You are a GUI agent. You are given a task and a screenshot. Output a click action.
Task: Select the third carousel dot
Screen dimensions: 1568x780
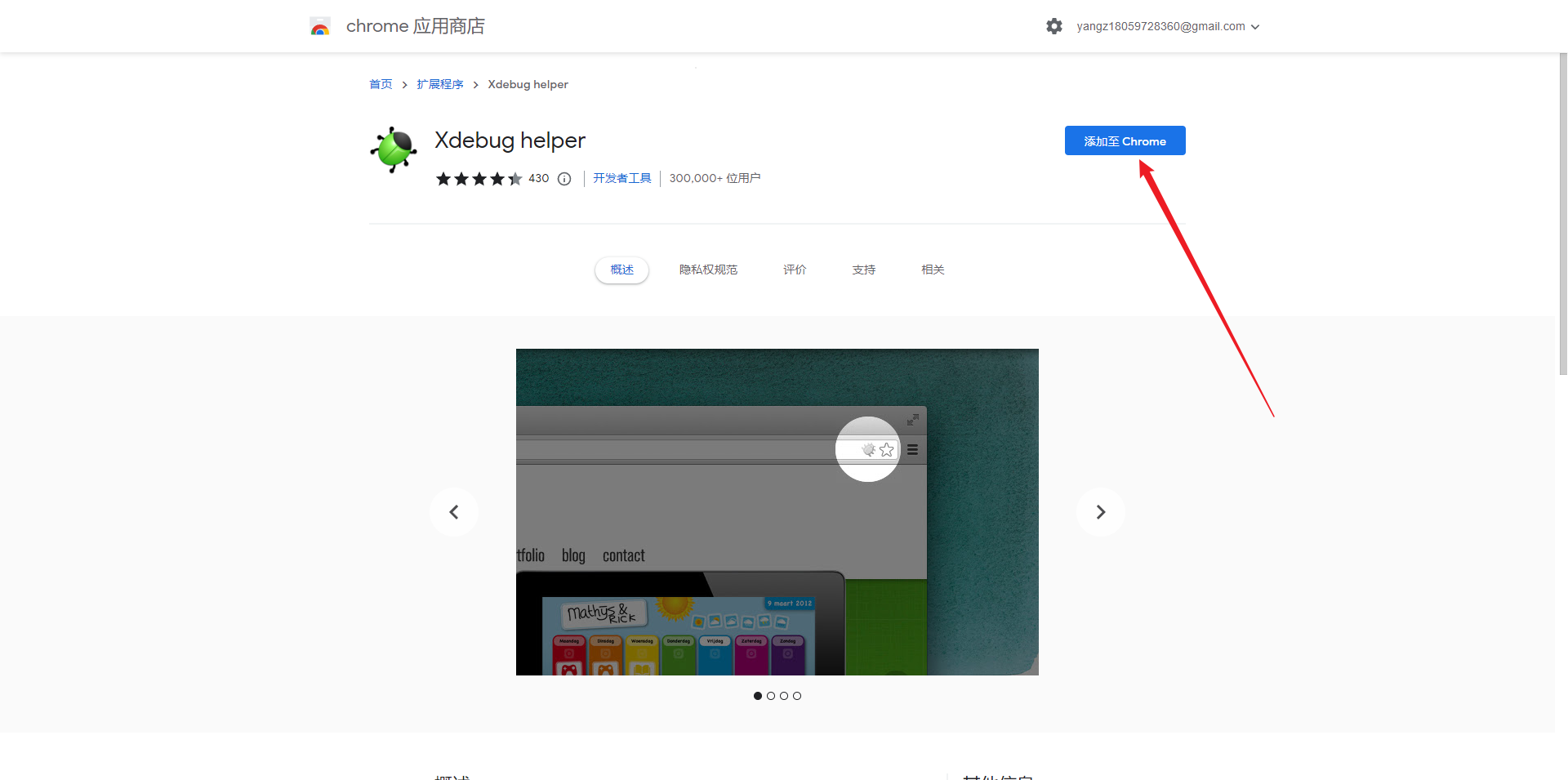coord(784,696)
